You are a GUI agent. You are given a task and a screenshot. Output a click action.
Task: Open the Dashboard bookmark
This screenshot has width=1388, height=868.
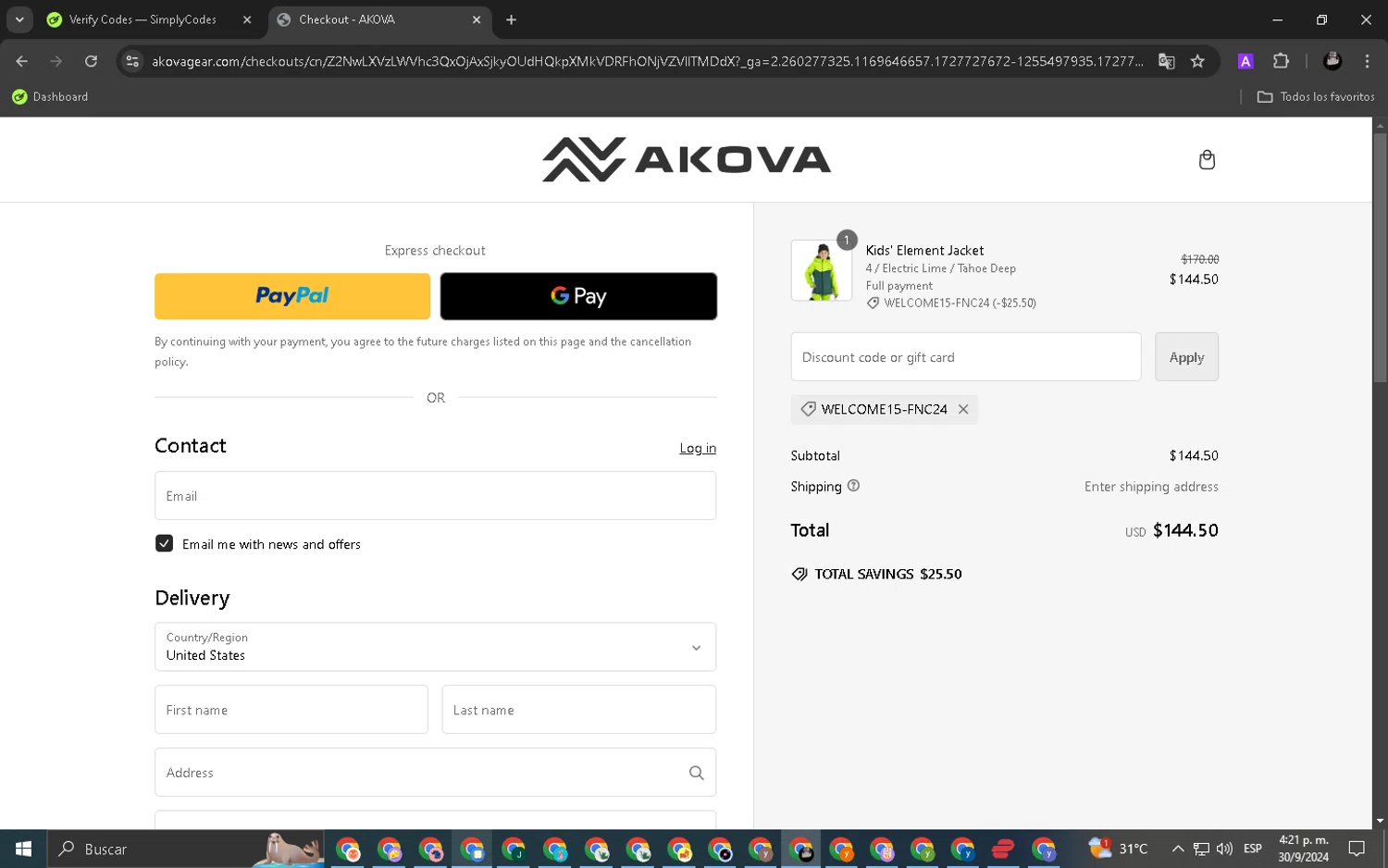(50, 96)
